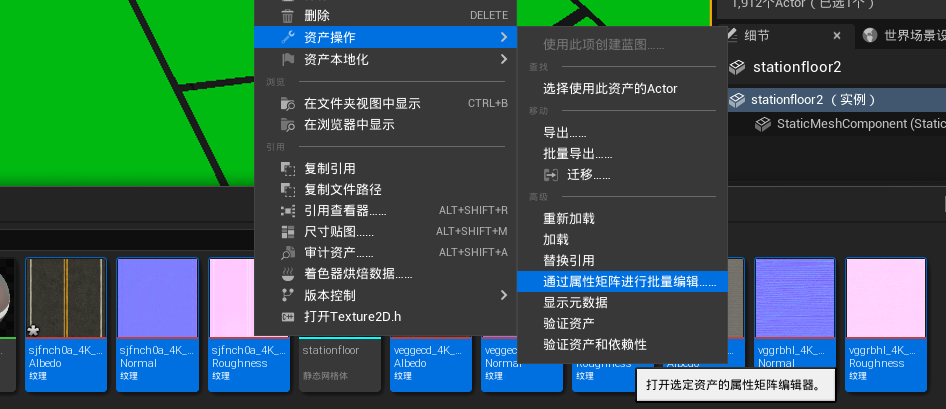The image size is (946, 409).
Task: Select 通过属性矩阵进行批量编辑 menu entry
Action: 629,282
